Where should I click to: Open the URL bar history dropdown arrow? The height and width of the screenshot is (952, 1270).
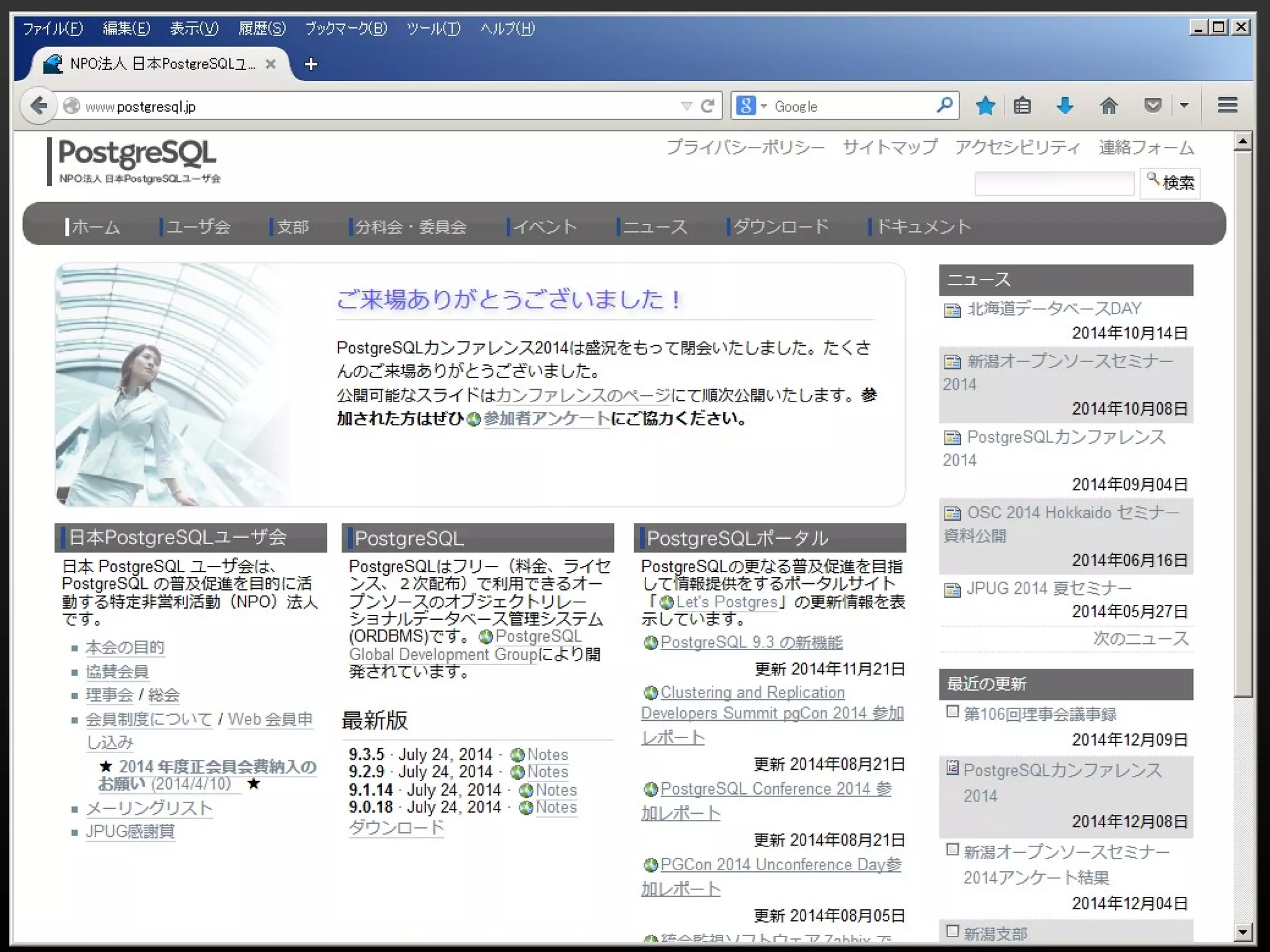point(686,106)
